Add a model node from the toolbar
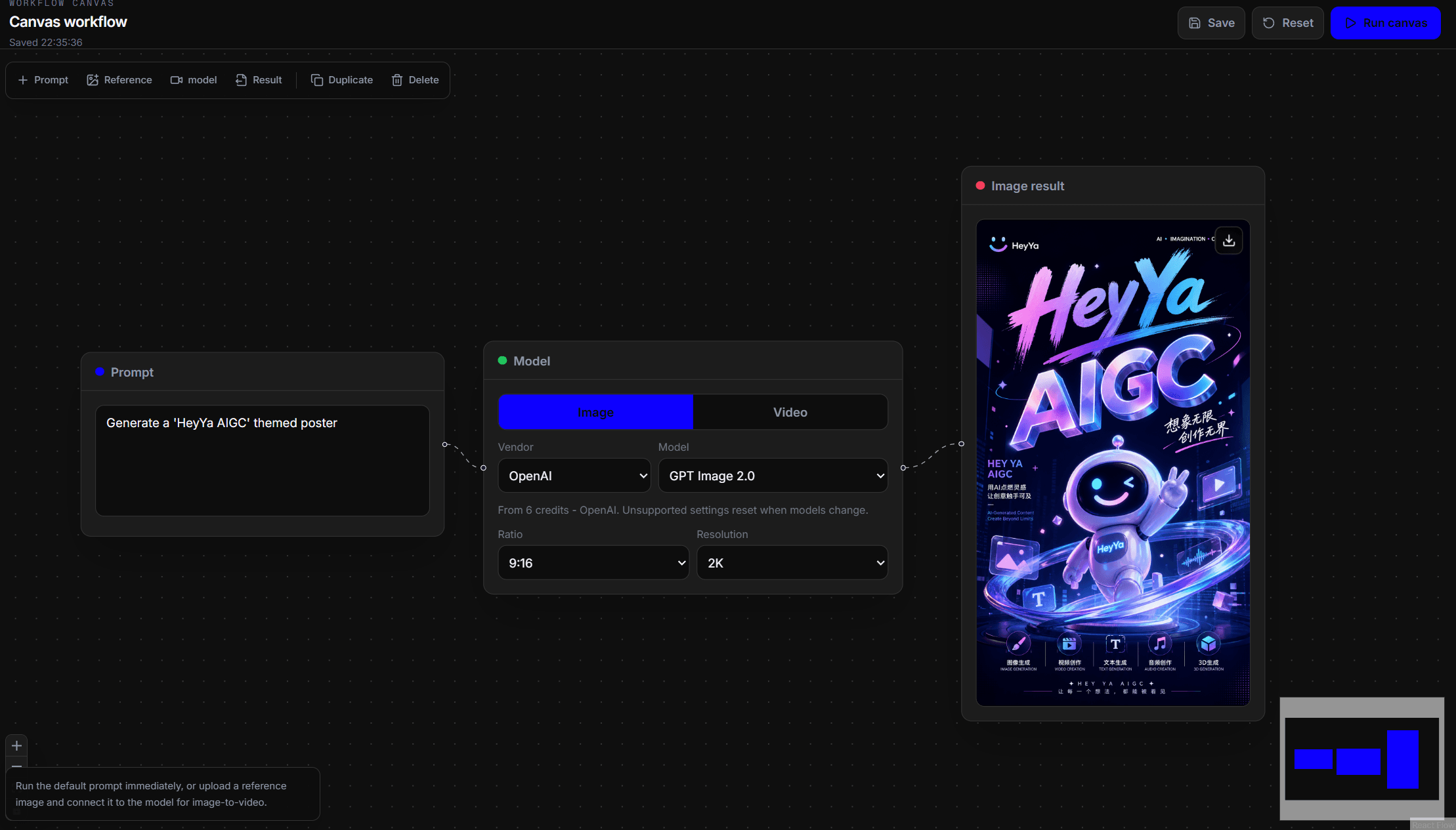 (x=194, y=80)
